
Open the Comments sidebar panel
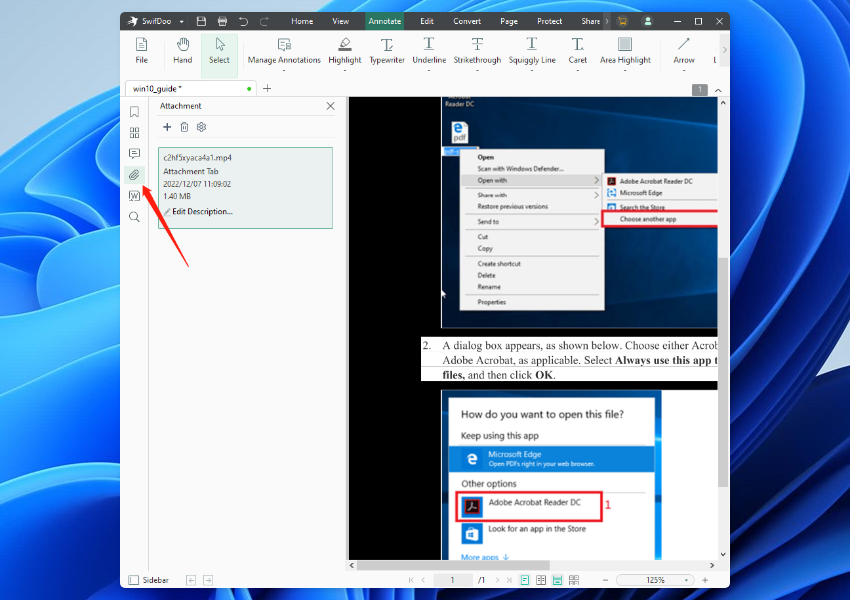click(134, 153)
